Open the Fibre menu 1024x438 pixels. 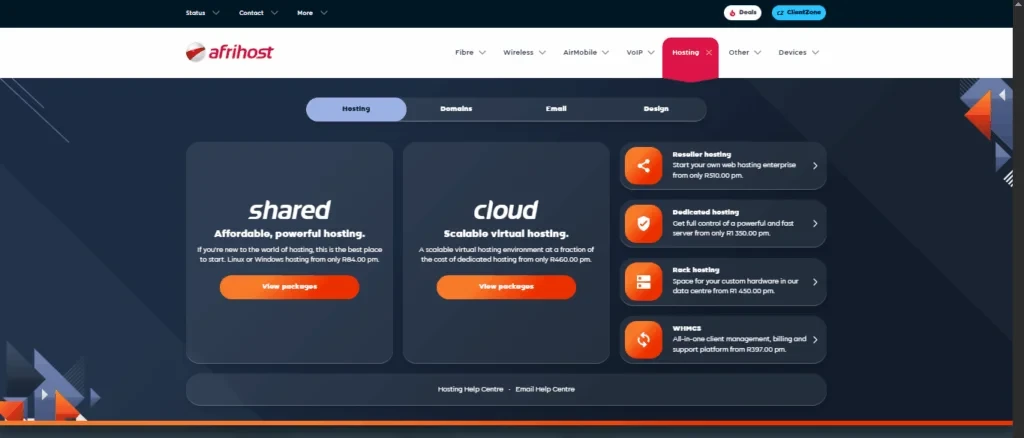coord(470,52)
